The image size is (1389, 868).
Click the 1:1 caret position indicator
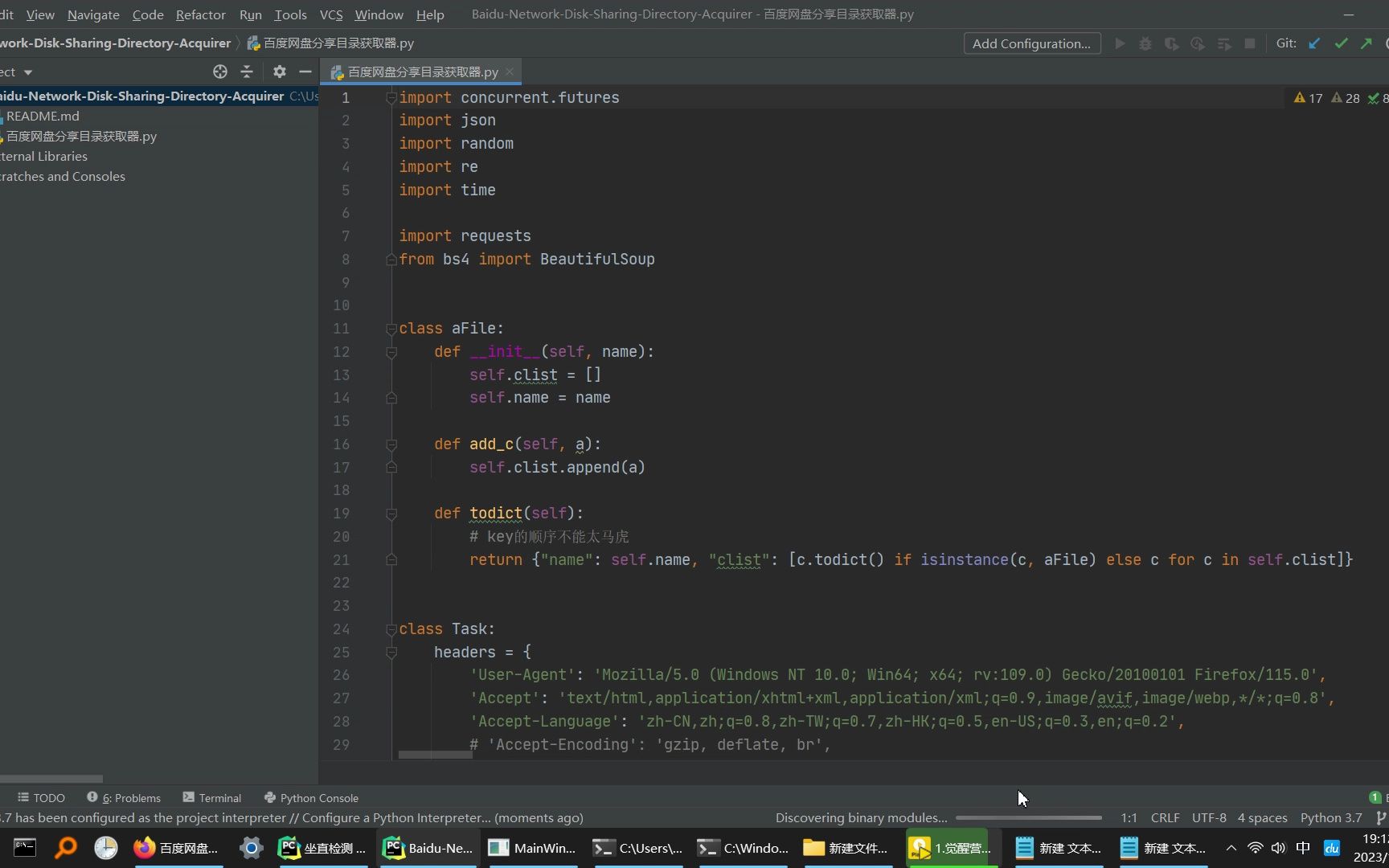[x=1129, y=817]
